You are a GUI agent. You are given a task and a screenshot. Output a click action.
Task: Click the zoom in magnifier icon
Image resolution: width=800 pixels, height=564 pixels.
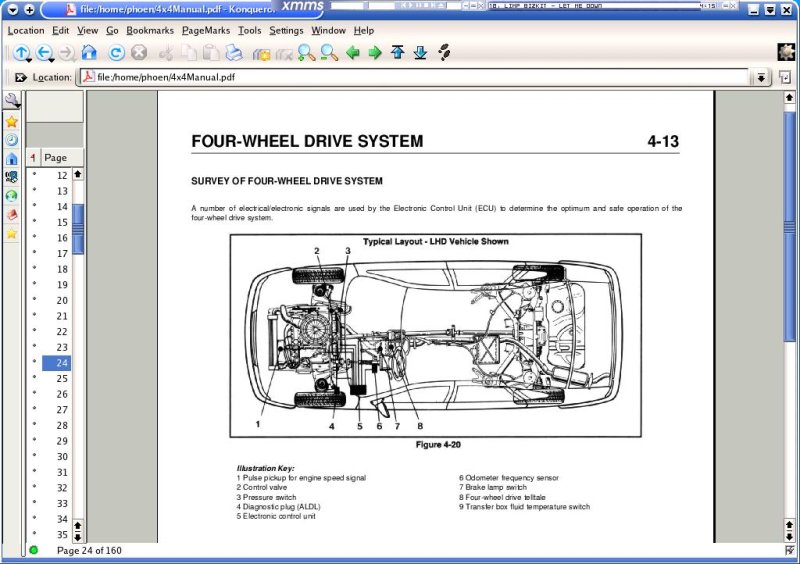pyautogui.click(x=304, y=53)
